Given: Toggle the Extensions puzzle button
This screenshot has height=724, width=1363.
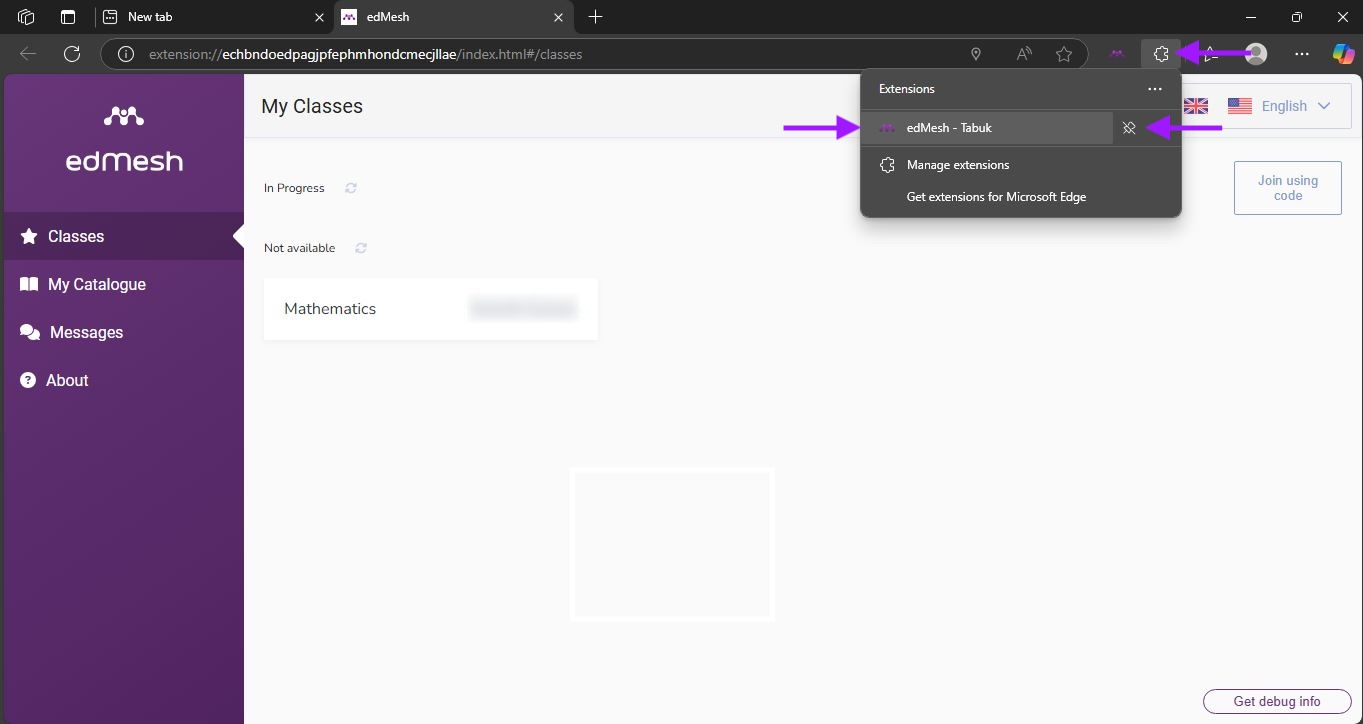Looking at the screenshot, I should click(x=1161, y=54).
